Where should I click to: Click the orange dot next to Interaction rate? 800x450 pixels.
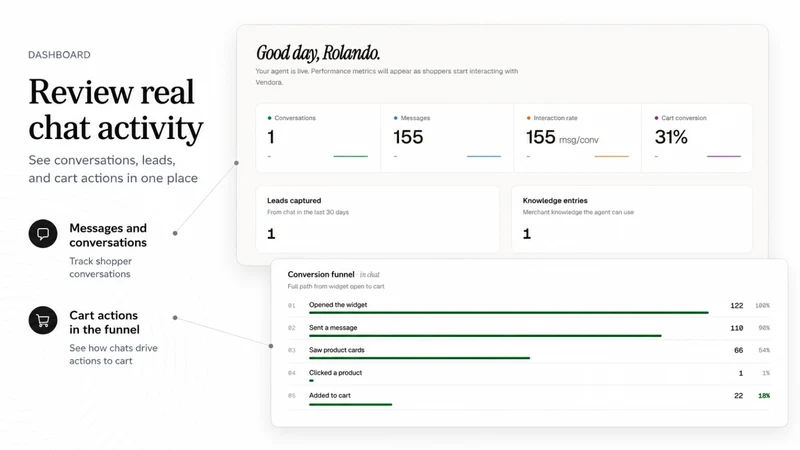point(529,118)
